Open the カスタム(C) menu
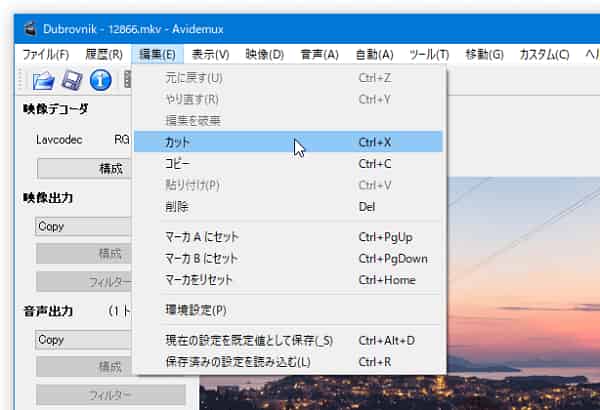 click(x=544, y=54)
